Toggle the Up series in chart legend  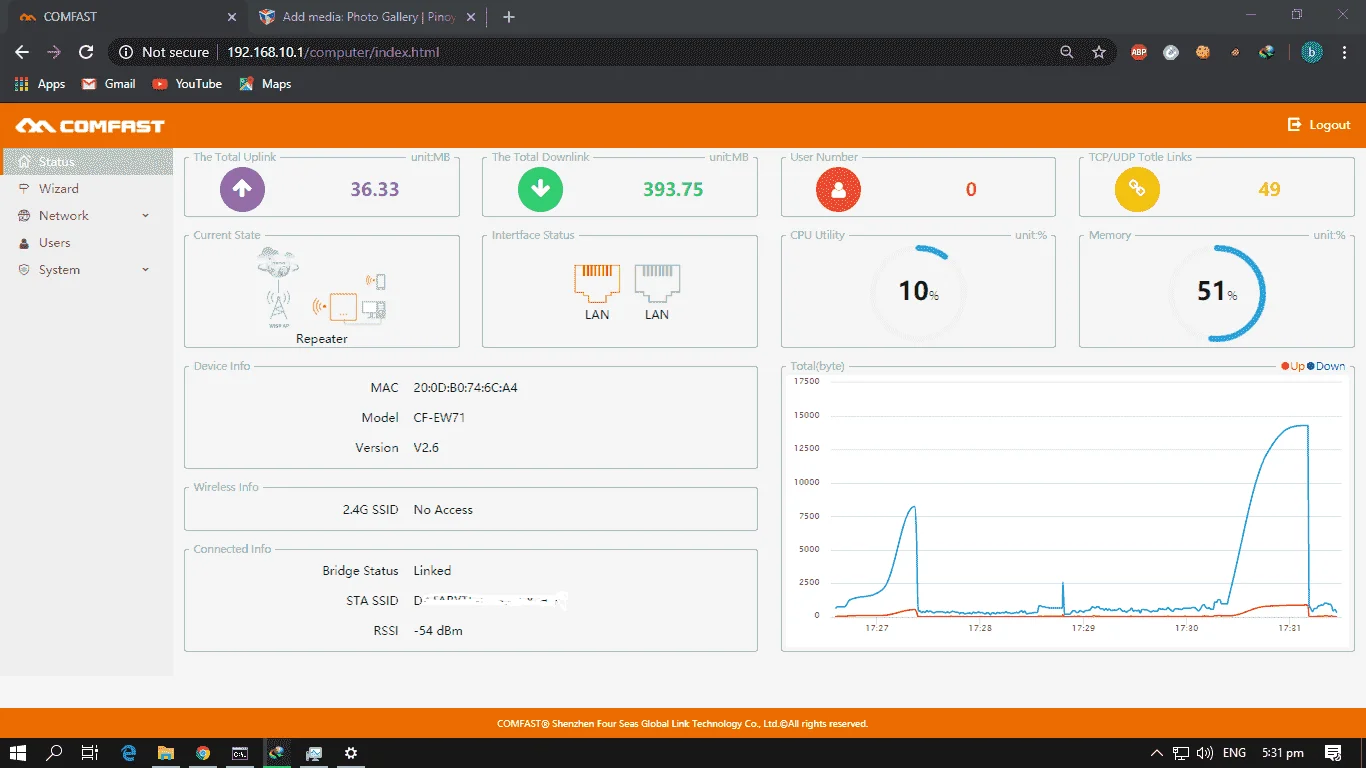(1293, 366)
